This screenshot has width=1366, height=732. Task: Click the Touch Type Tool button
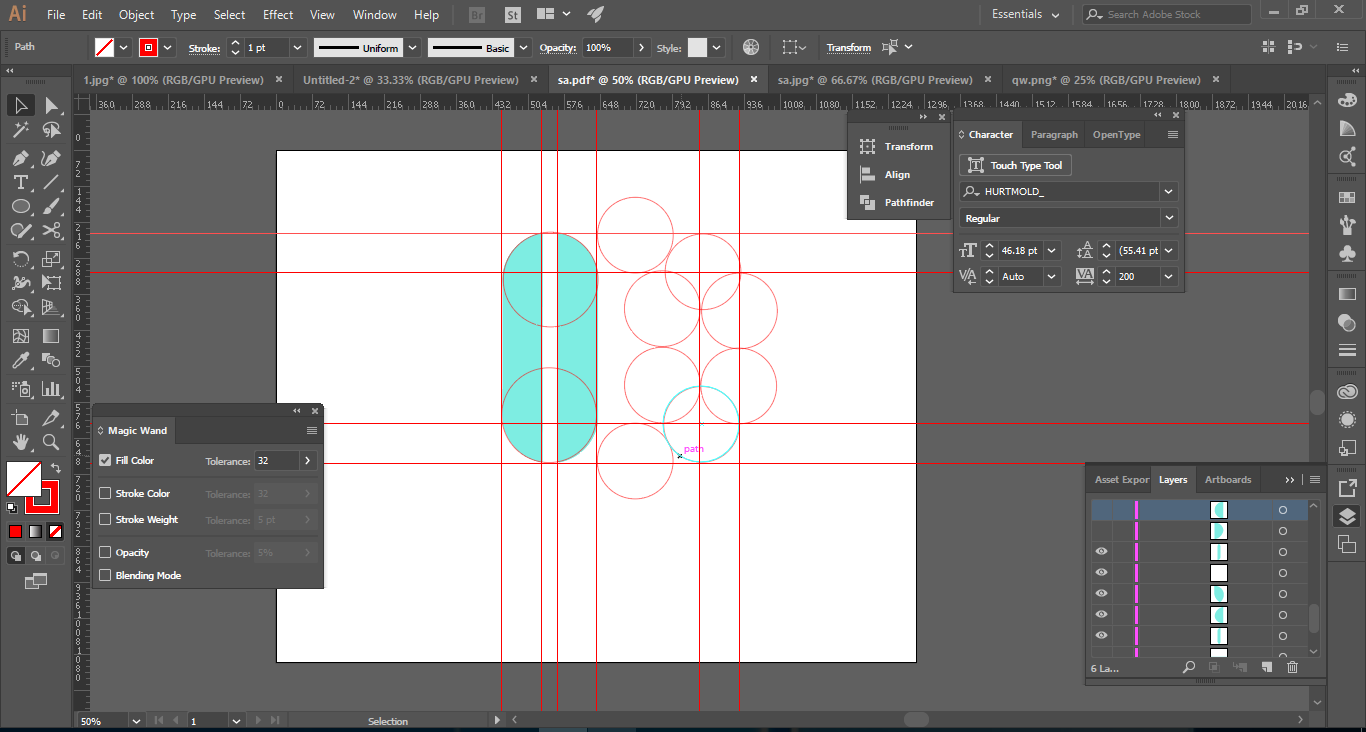point(1015,166)
